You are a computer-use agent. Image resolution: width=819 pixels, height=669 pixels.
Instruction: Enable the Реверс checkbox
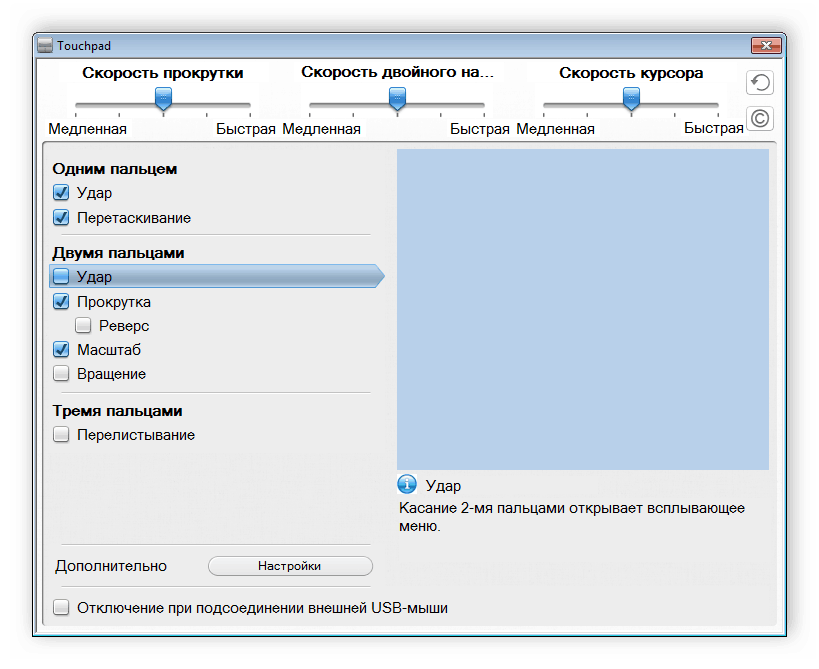point(83,325)
